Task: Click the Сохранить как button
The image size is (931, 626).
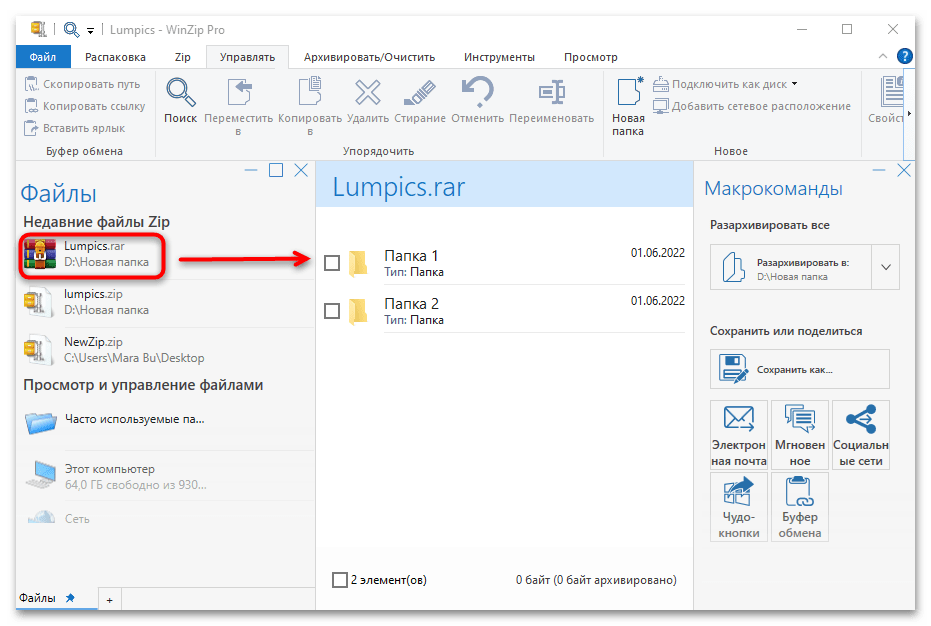Action: pyautogui.click(x=799, y=369)
